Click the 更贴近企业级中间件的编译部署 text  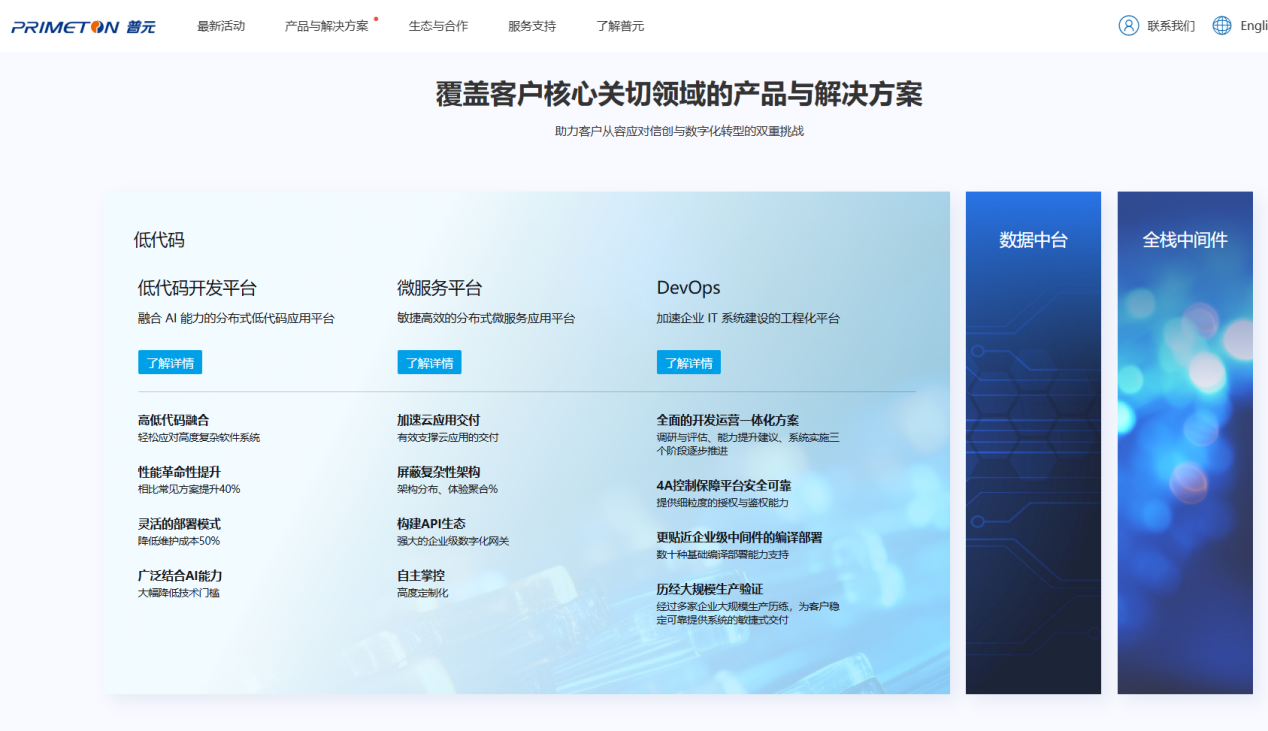740,538
